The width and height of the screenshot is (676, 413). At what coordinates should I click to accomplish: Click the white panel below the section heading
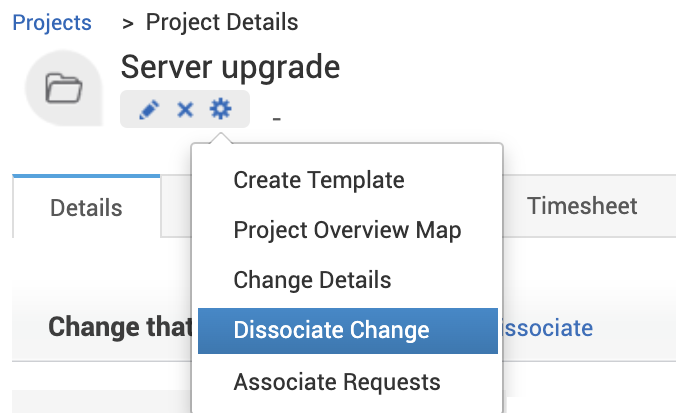click(100, 400)
